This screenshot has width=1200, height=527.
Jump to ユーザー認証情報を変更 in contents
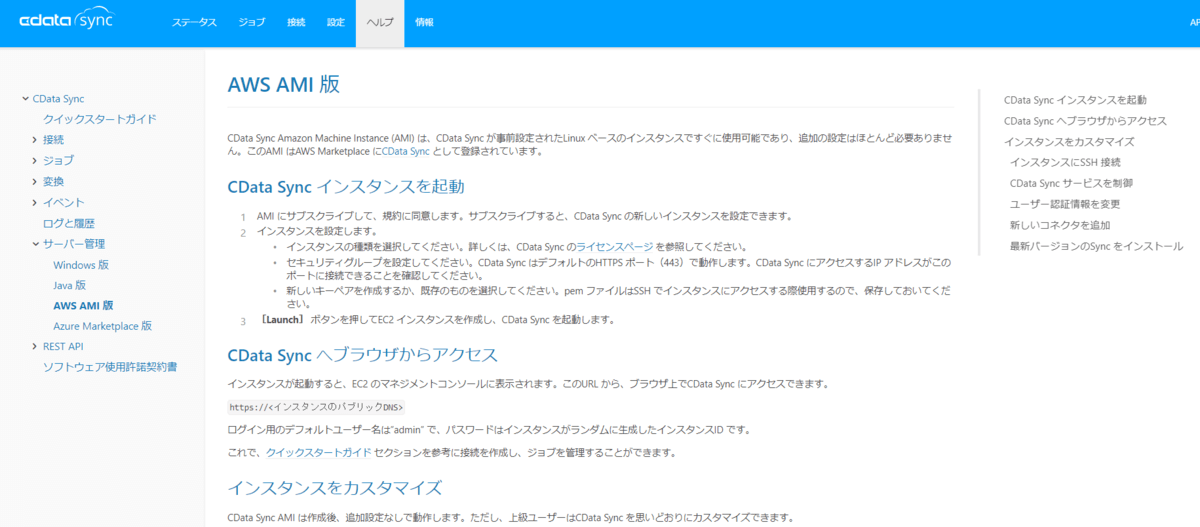tap(1065, 204)
